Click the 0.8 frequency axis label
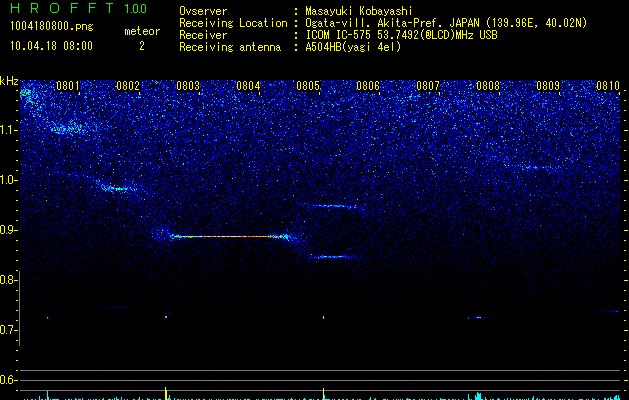The image size is (629, 400). (8, 280)
